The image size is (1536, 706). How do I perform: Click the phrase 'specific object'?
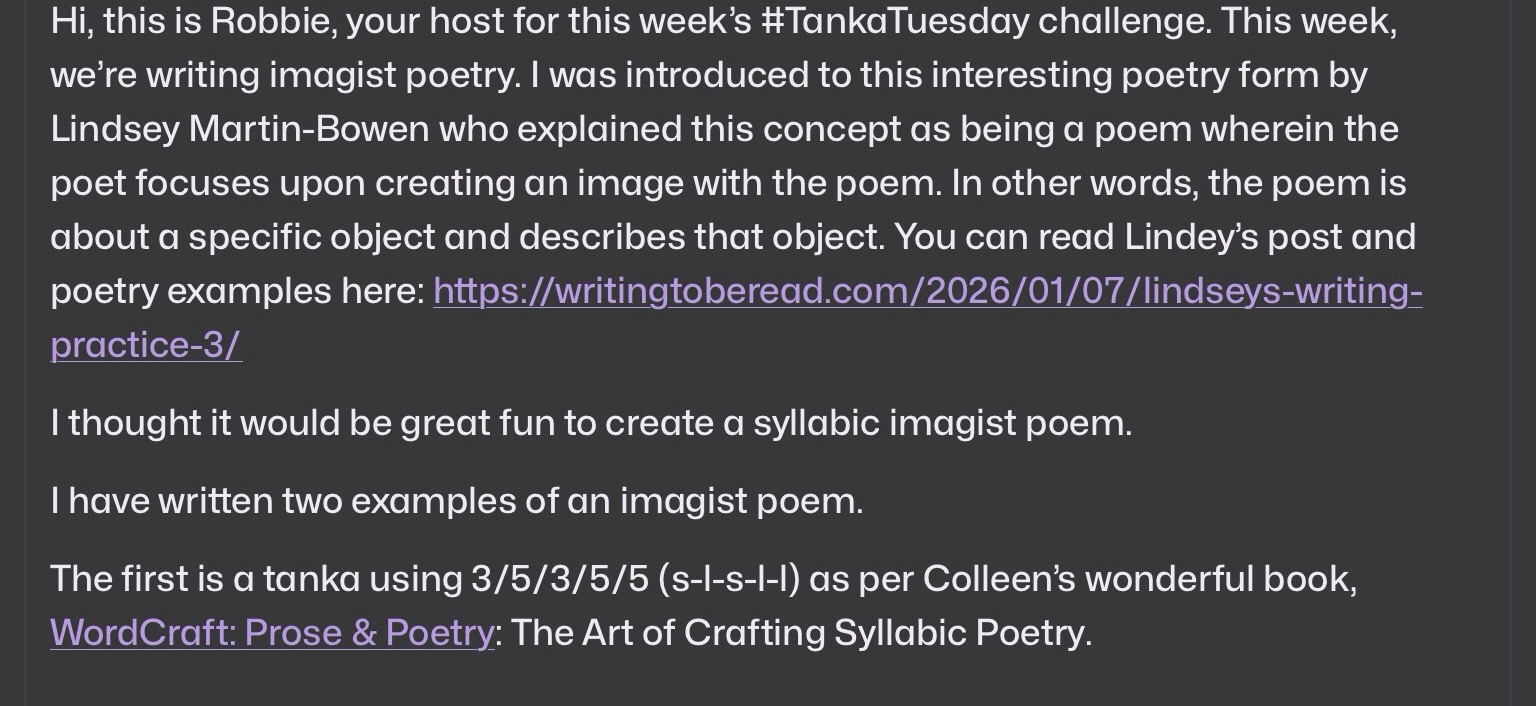[311, 237]
